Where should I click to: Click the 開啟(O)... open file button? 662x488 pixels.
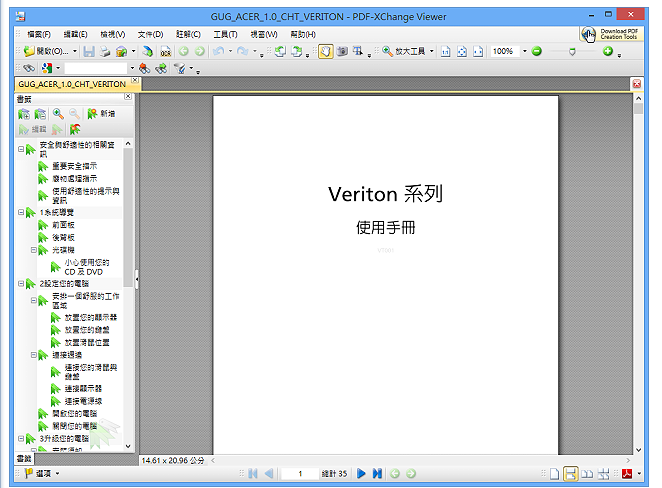click(46, 52)
